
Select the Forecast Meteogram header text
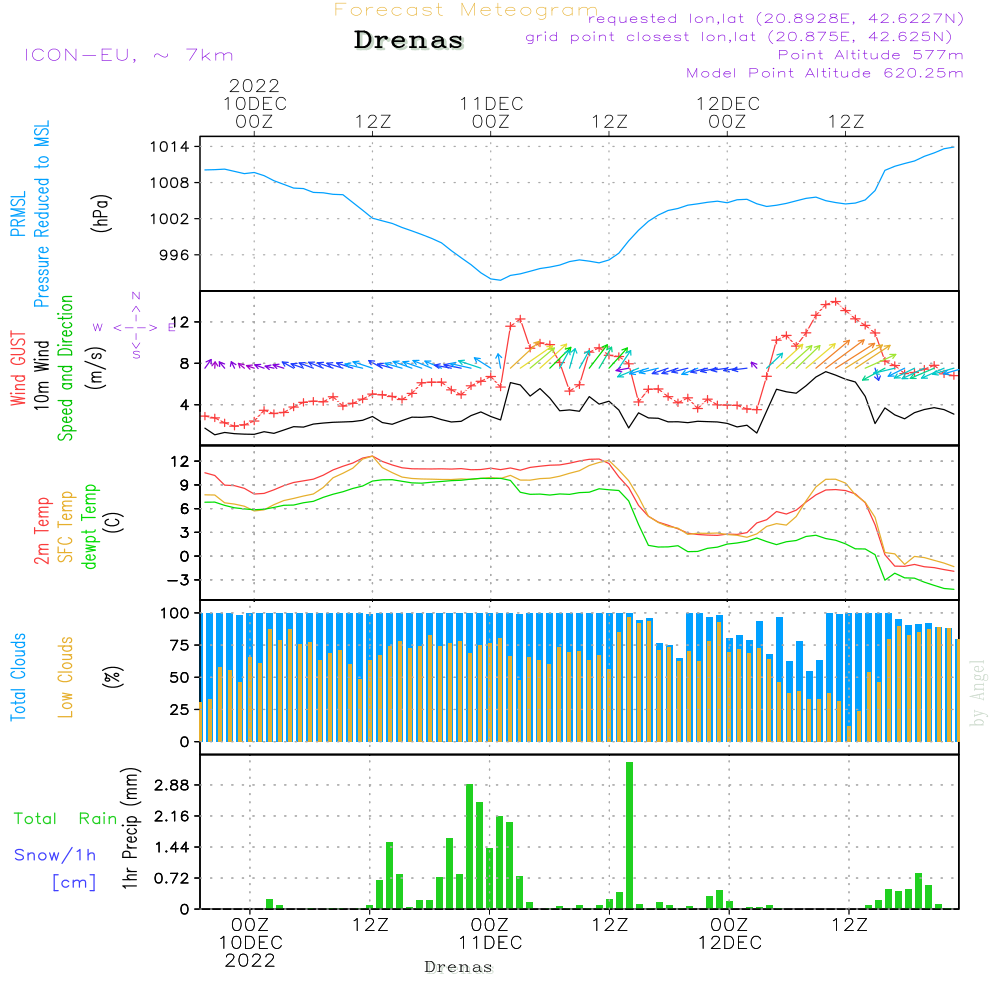click(465, 11)
